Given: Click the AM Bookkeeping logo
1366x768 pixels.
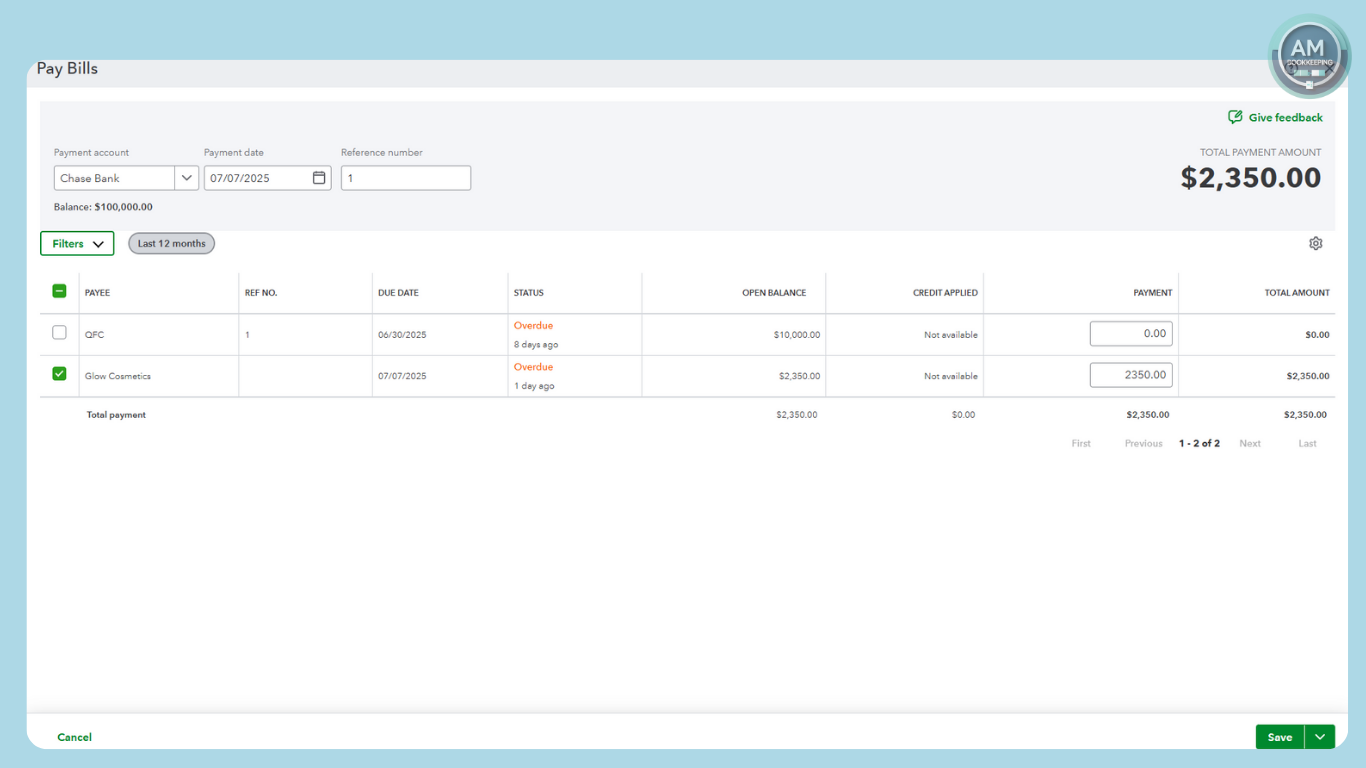Looking at the screenshot, I should [x=1308, y=56].
